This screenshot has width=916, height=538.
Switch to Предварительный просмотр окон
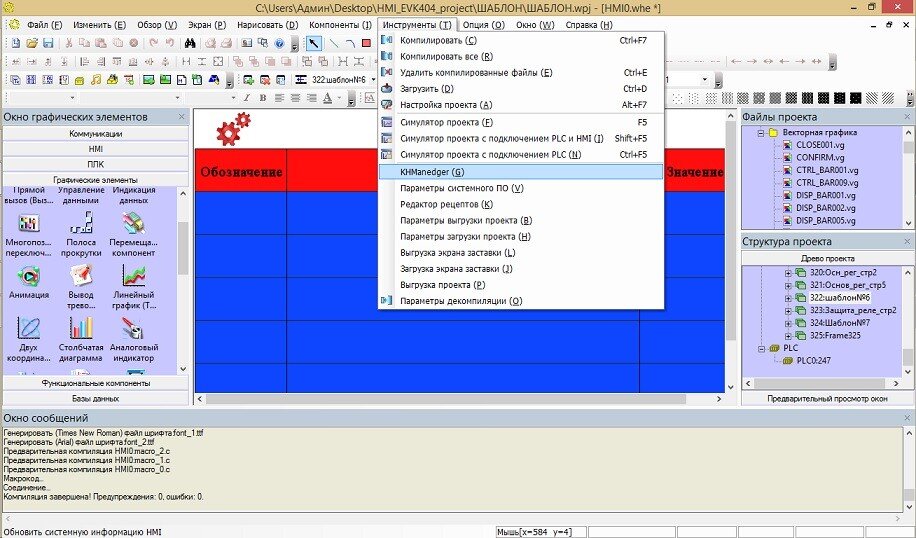[x=827, y=398]
